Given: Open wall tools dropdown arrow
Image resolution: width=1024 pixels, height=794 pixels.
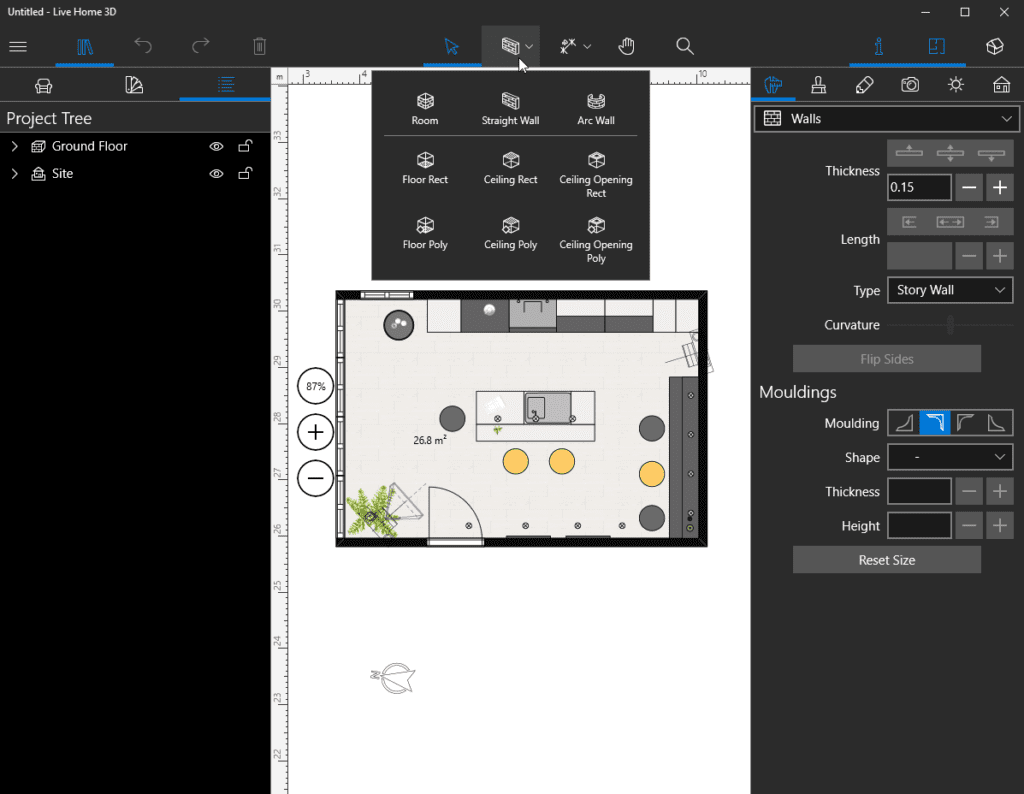Looking at the screenshot, I should tap(529, 46).
